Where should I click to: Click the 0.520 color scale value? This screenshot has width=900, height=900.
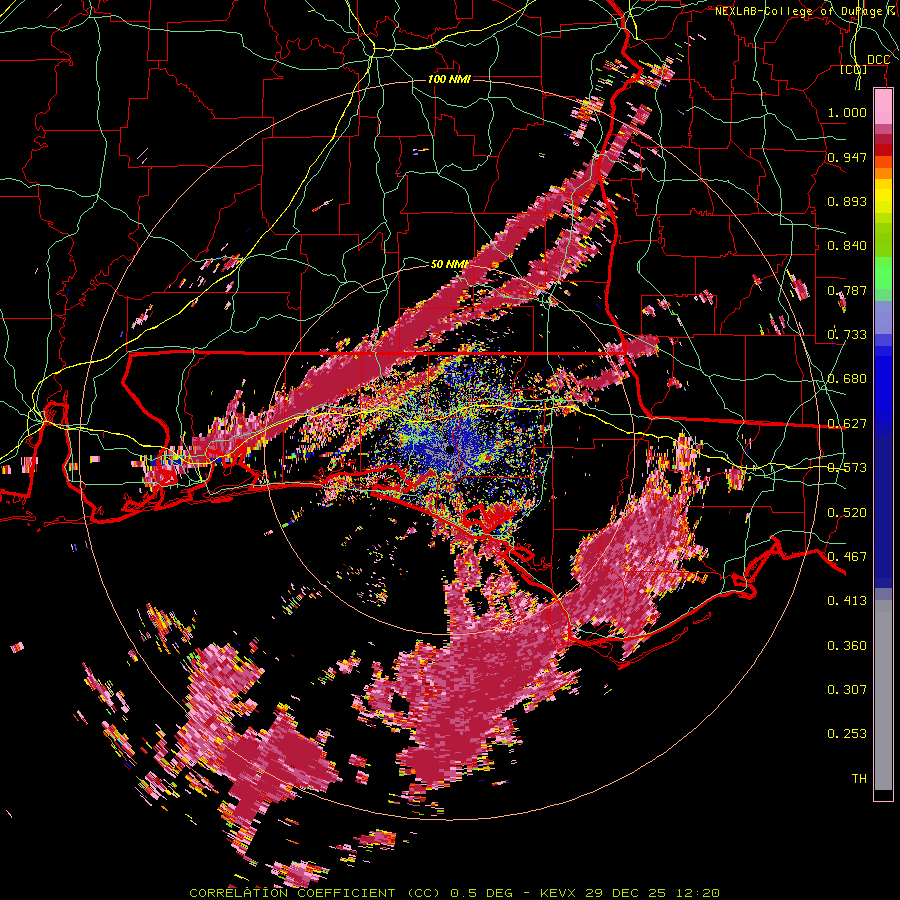coord(847,513)
